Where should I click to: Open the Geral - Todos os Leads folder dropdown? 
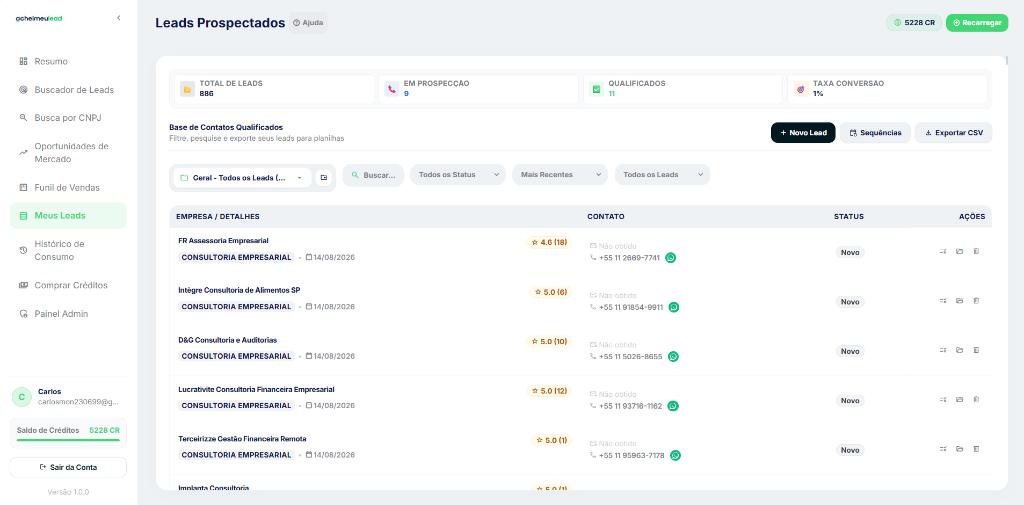click(242, 178)
